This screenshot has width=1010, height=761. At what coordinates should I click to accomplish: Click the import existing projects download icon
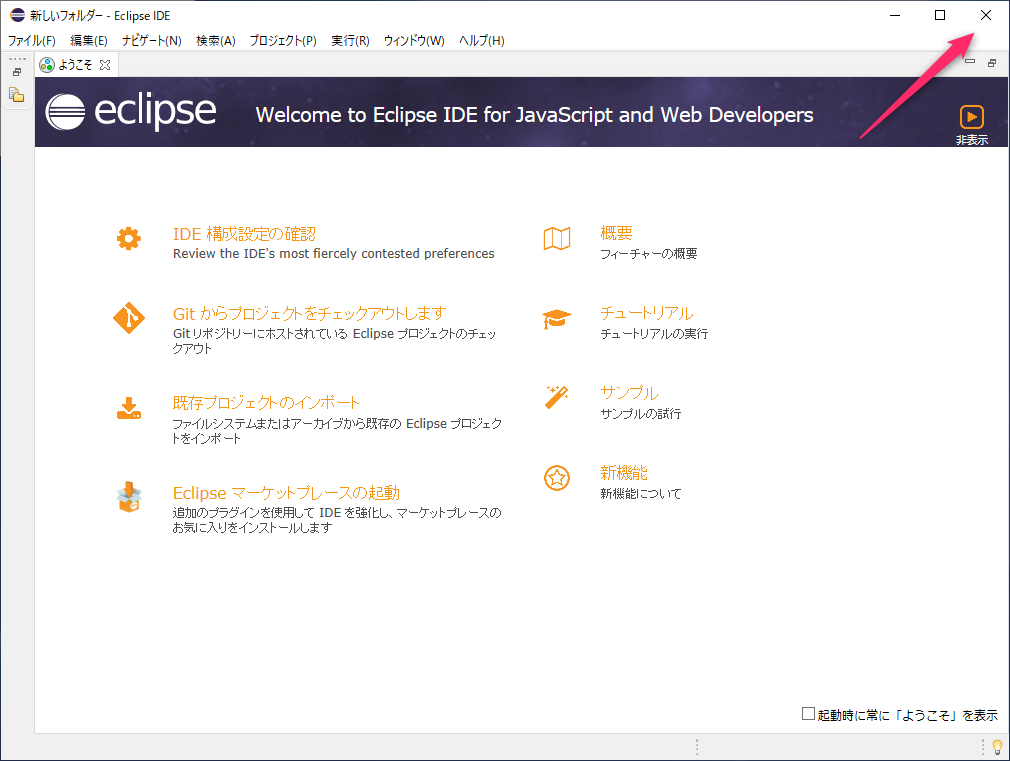[129, 409]
